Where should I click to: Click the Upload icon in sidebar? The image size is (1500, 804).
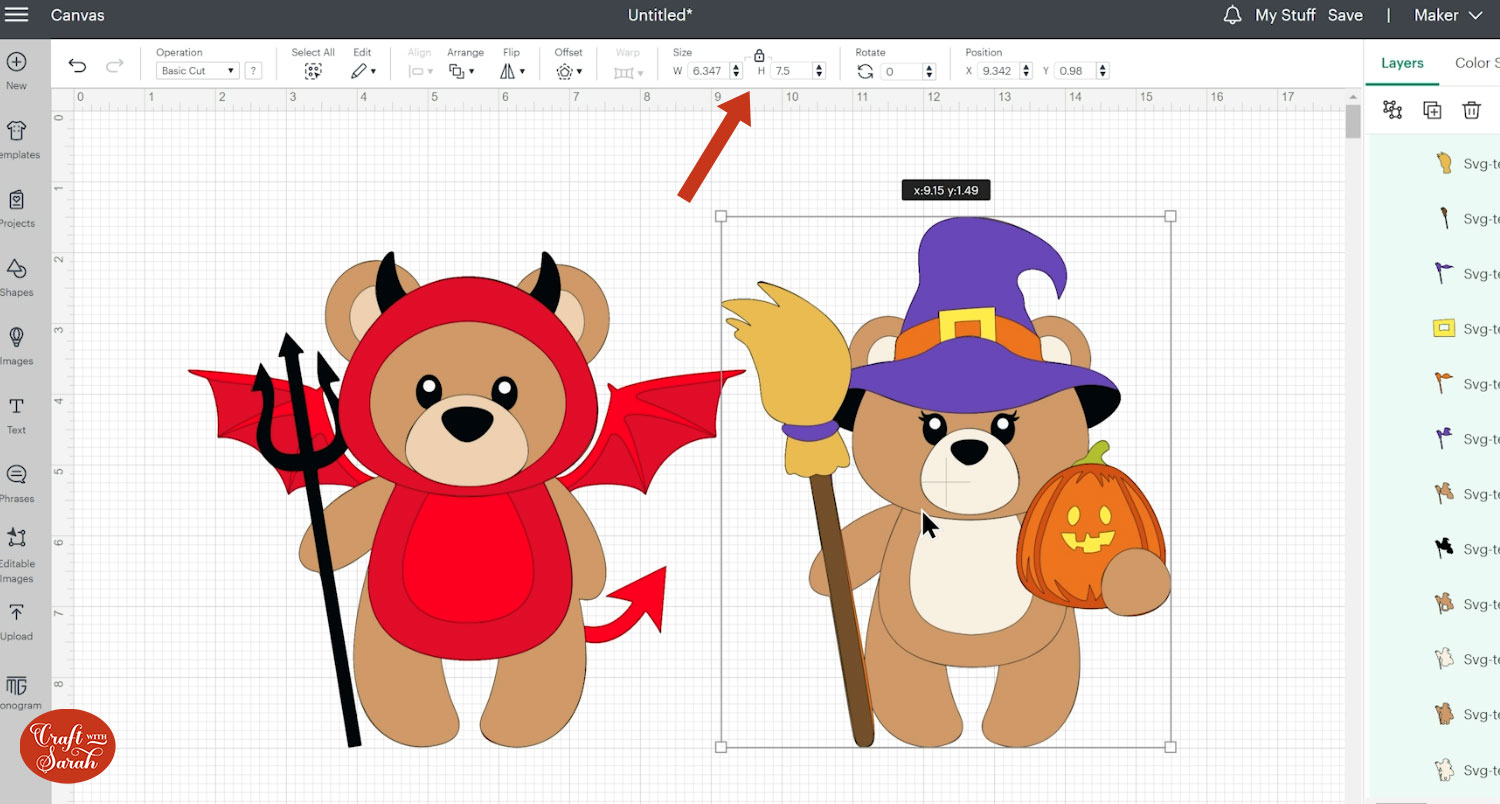[16, 619]
